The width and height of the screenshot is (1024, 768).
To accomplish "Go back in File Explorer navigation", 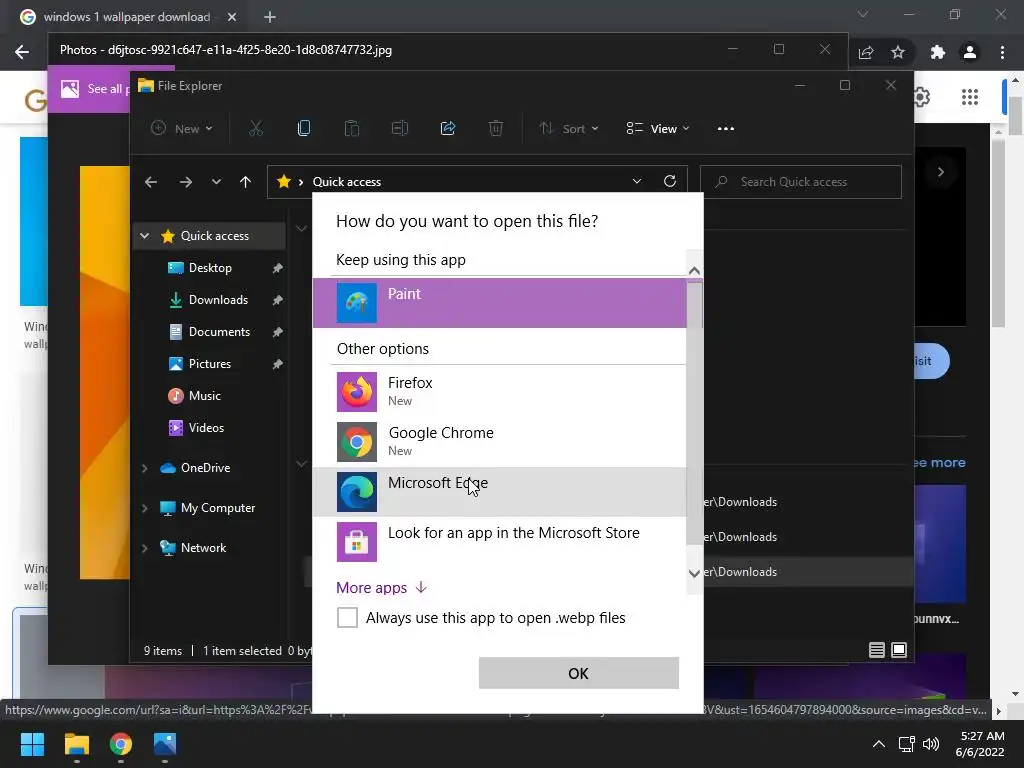I will [x=151, y=182].
